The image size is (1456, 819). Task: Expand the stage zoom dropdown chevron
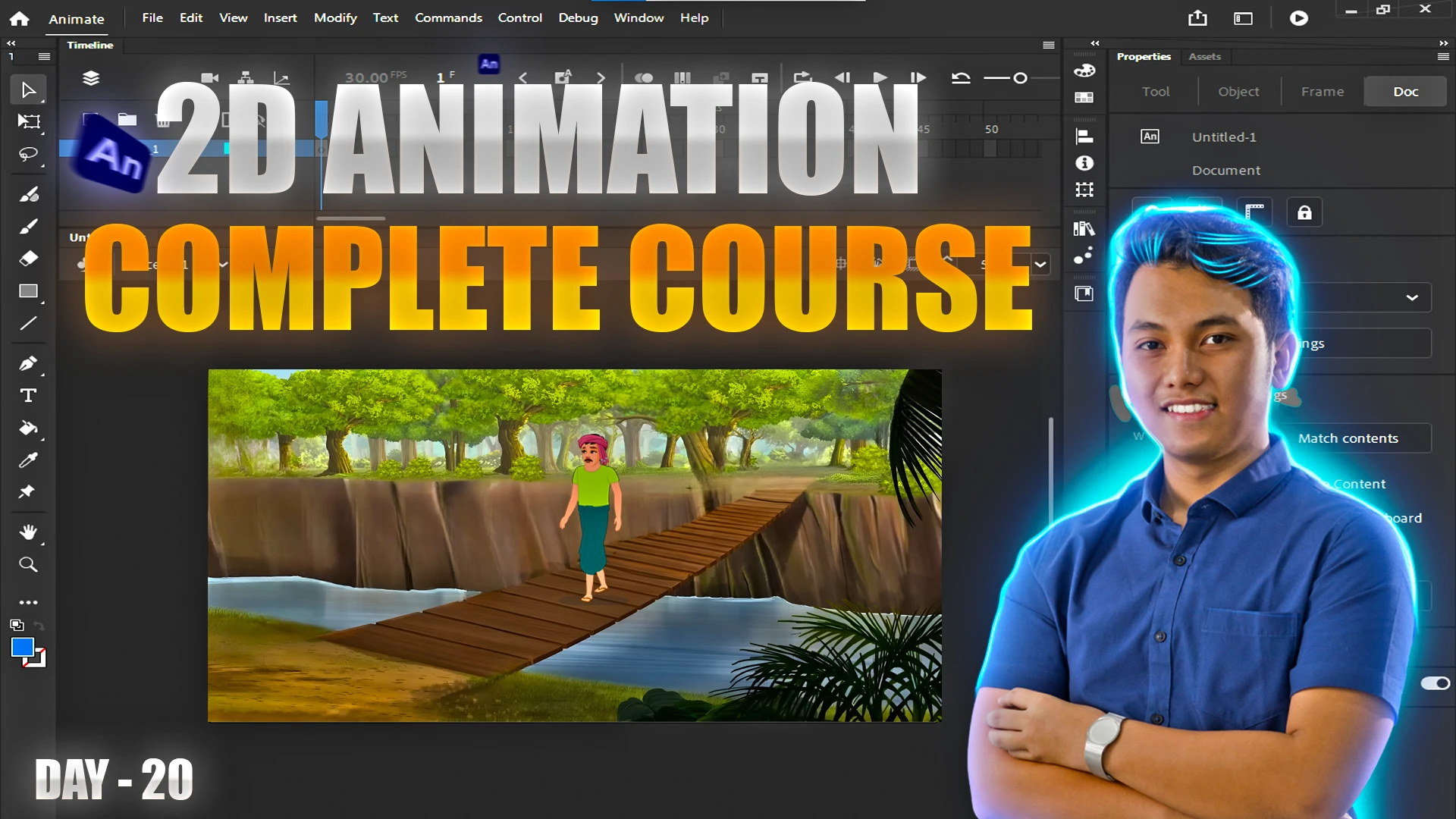1040,265
